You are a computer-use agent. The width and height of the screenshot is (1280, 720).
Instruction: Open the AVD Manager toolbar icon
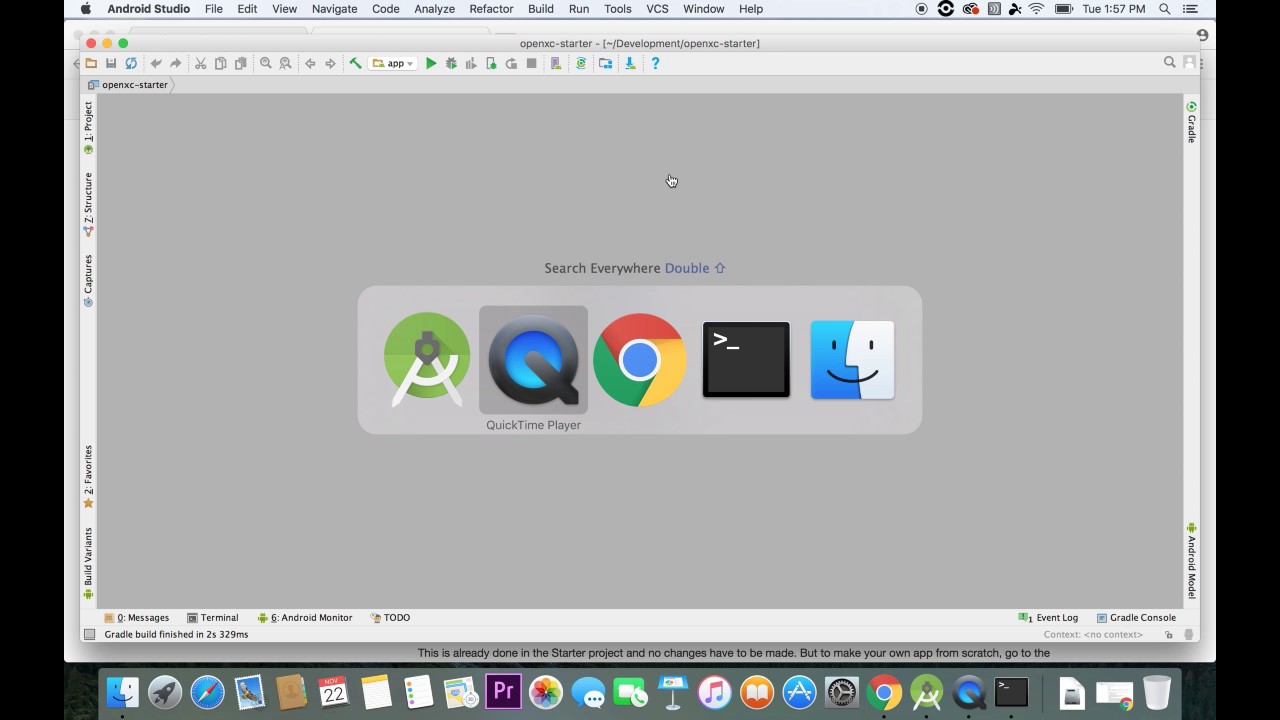tap(556, 63)
